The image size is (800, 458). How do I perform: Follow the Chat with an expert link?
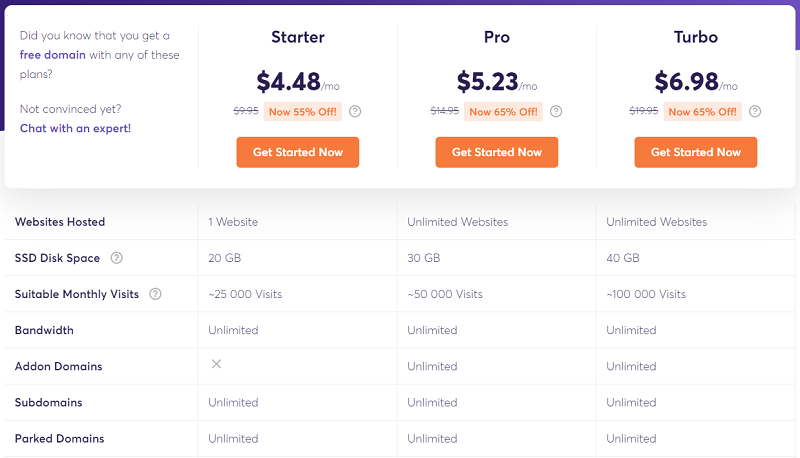(x=76, y=128)
